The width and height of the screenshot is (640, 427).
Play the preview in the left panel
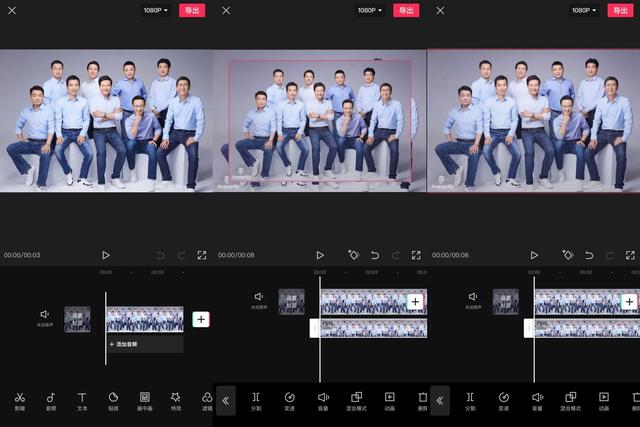[x=106, y=255]
